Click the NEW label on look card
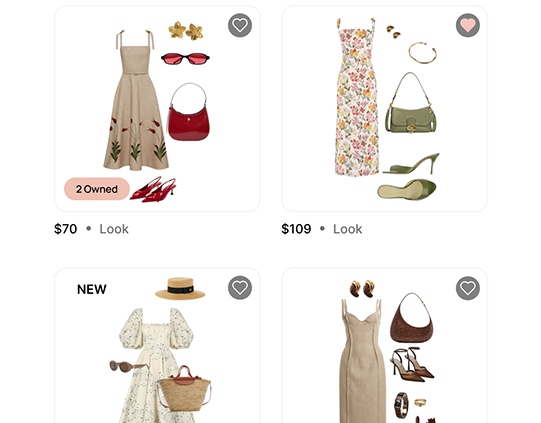Image resolution: width=541 pixels, height=423 pixels. pyautogui.click(x=92, y=289)
